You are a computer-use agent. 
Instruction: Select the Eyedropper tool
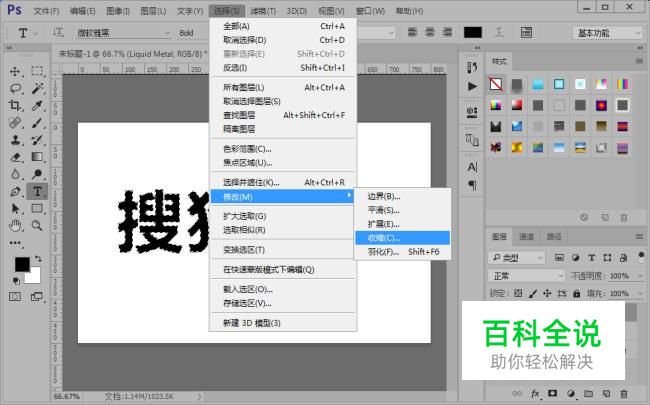coord(37,105)
